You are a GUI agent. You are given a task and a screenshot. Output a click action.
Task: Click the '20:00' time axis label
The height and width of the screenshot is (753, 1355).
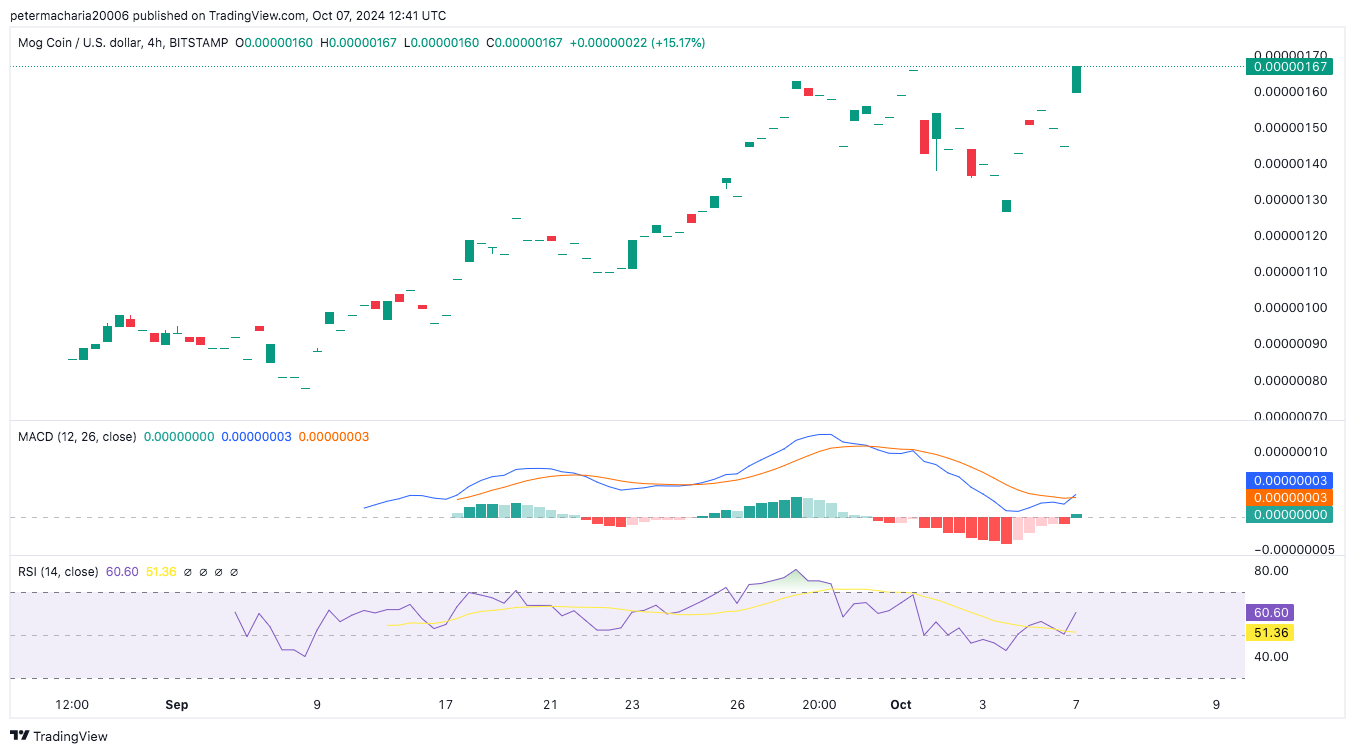(x=819, y=705)
